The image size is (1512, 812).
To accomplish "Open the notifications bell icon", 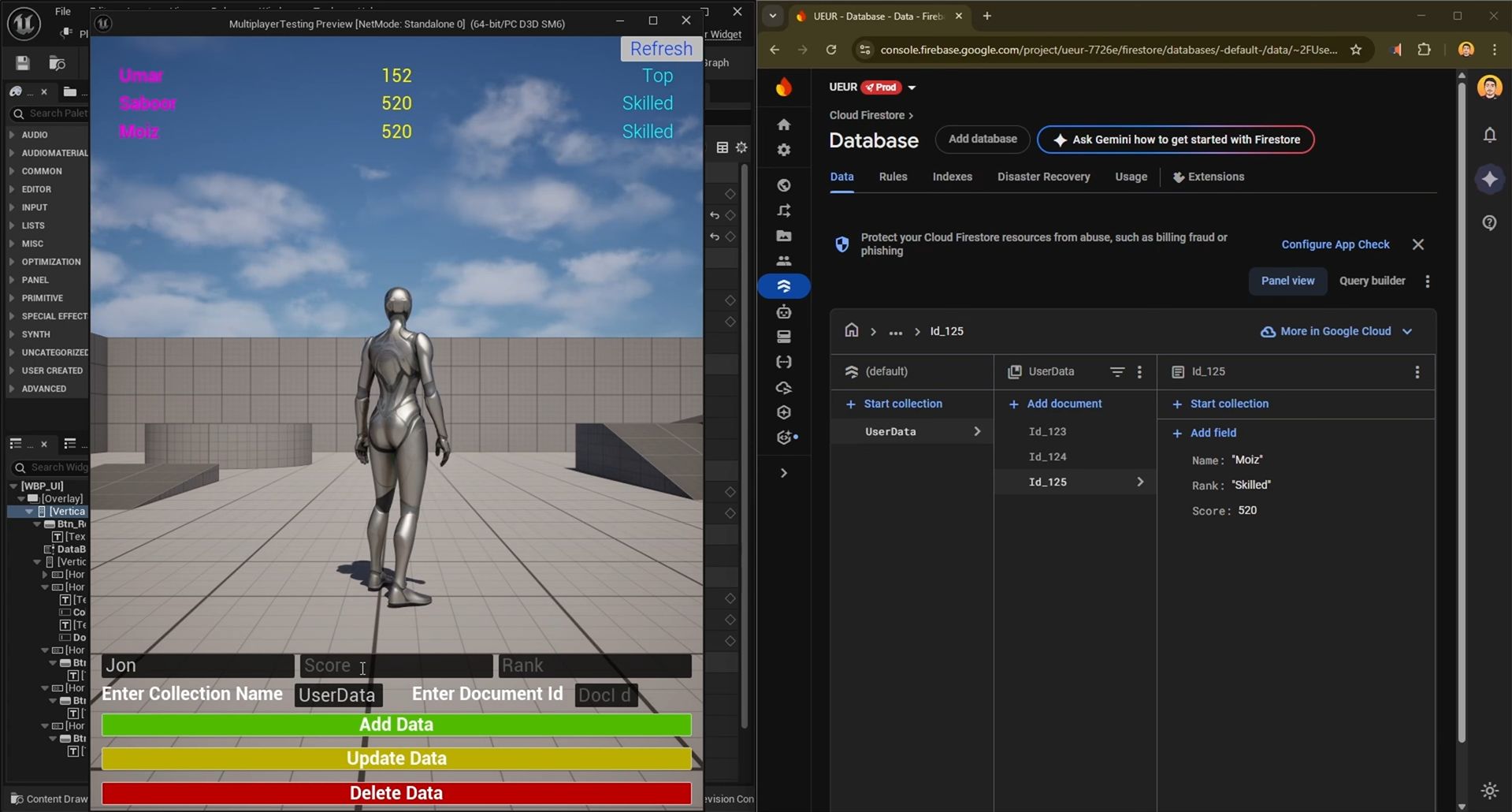I will coord(1489,136).
